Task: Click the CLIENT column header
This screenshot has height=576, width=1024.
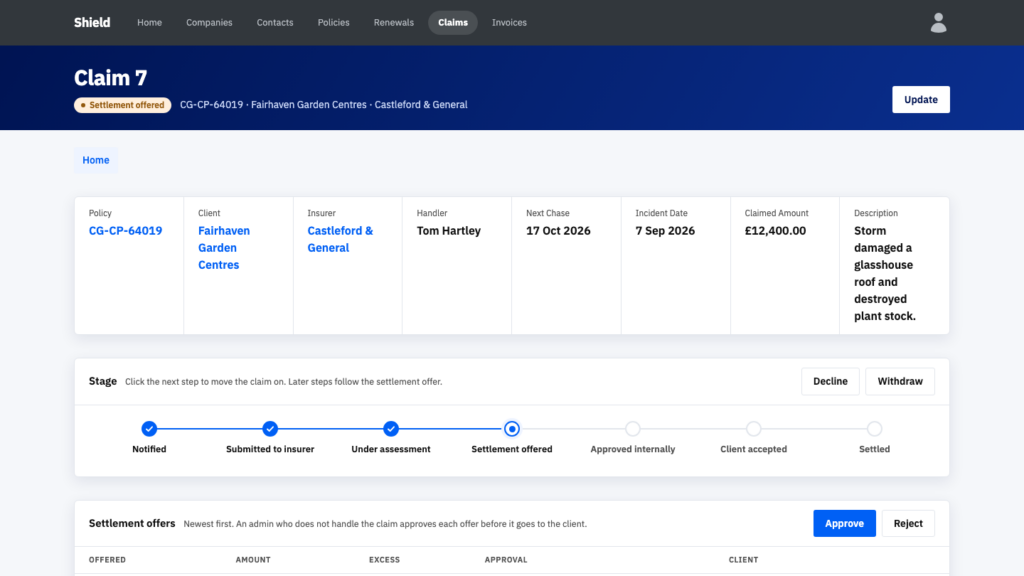Action: click(x=743, y=560)
